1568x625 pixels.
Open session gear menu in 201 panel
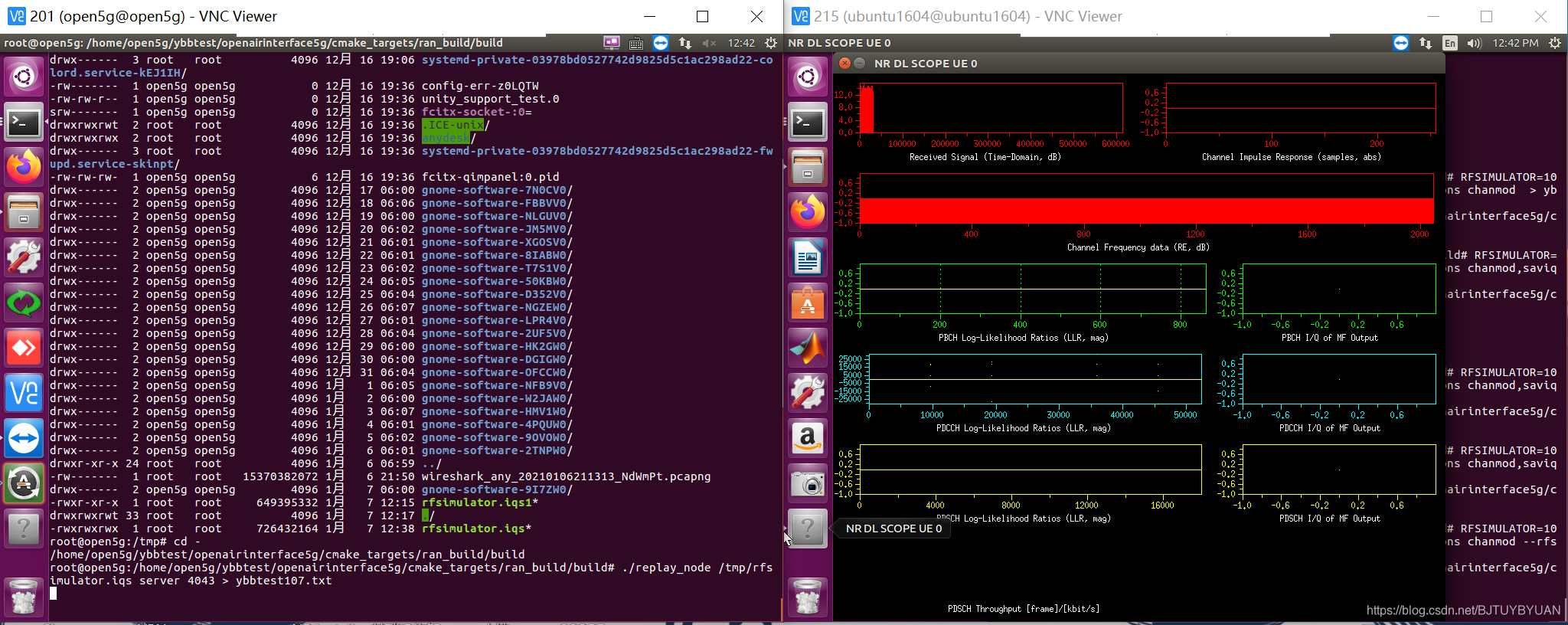click(771, 43)
